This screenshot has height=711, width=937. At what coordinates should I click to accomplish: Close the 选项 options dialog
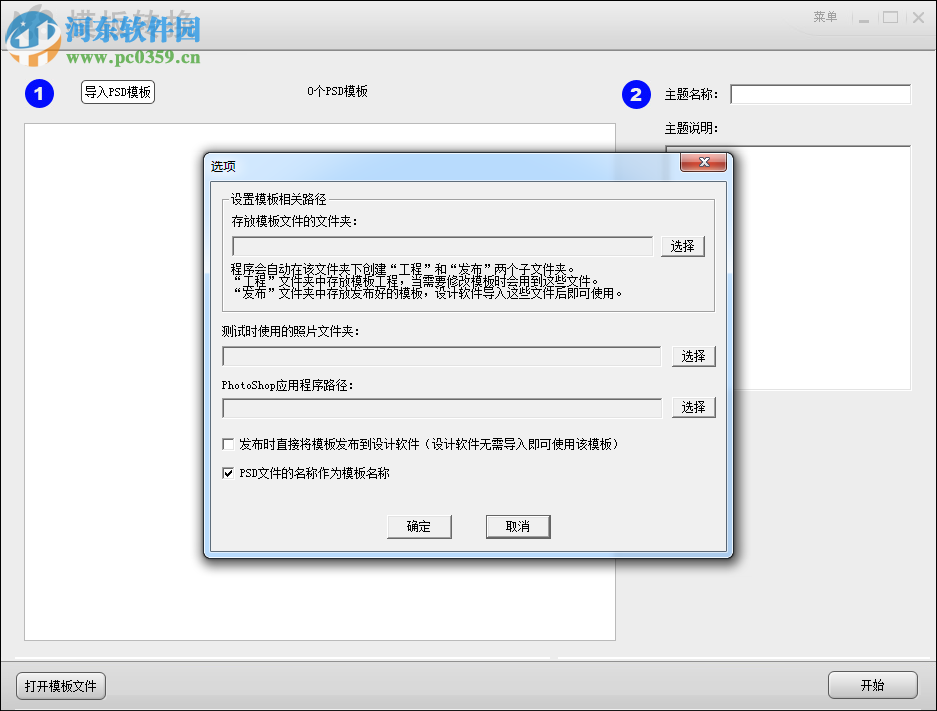coord(704,162)
